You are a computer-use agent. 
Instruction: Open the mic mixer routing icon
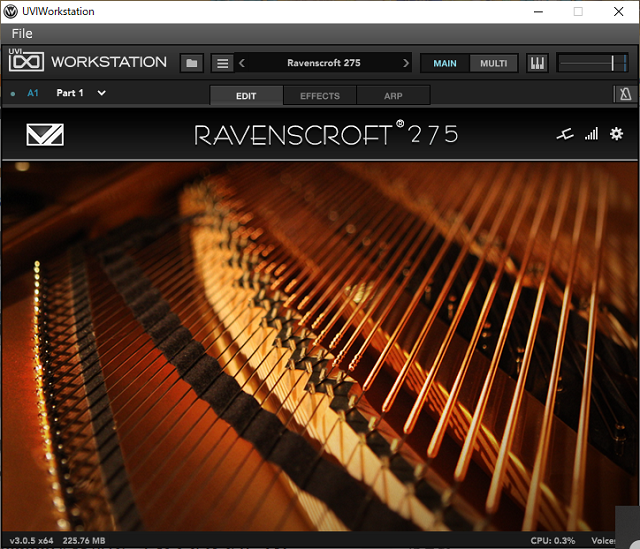click(565, 134)
